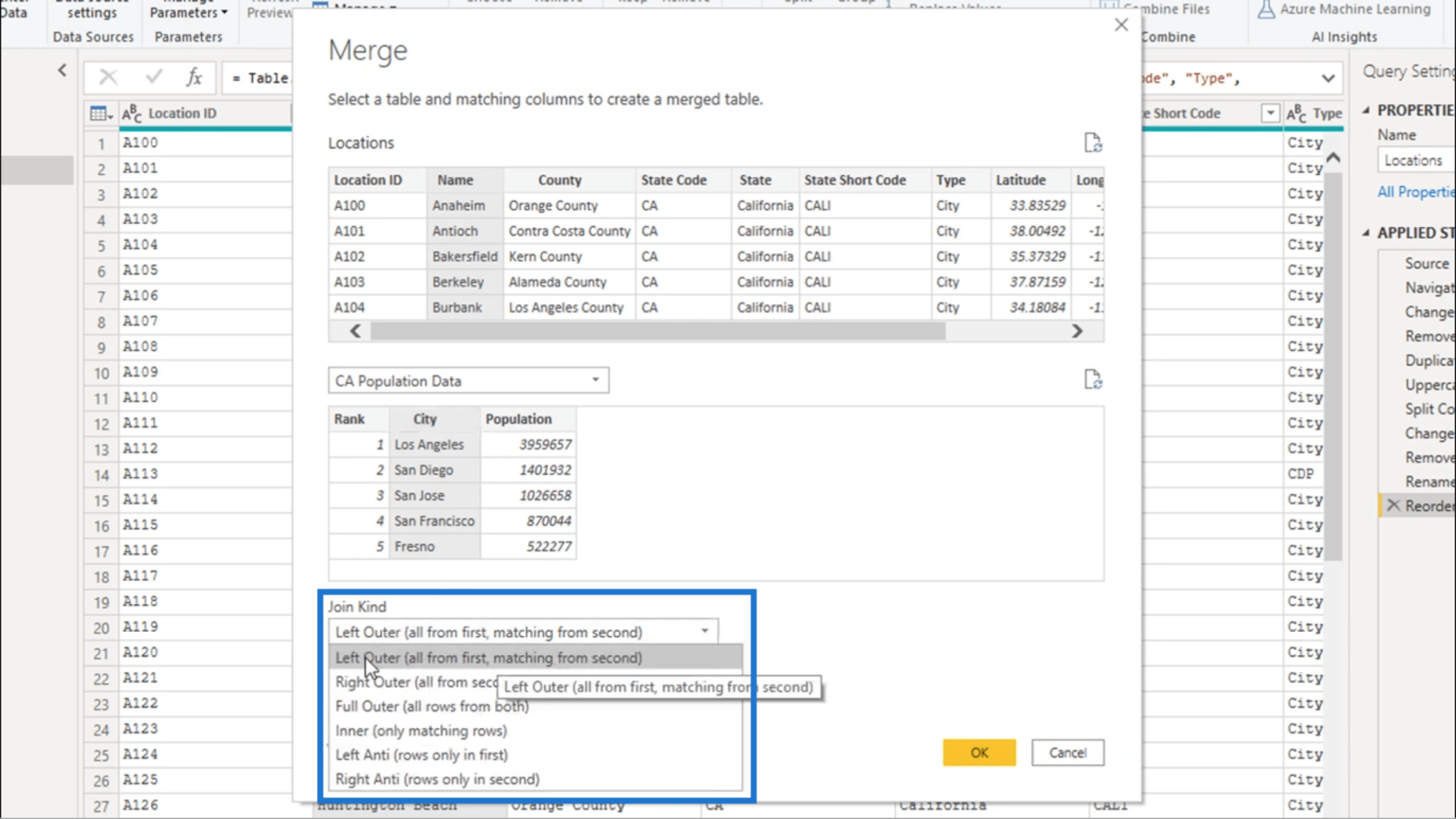Click the Type column data type icon
The image size is (1456, 819).
pyautogui.click(x=1297, y=114)
